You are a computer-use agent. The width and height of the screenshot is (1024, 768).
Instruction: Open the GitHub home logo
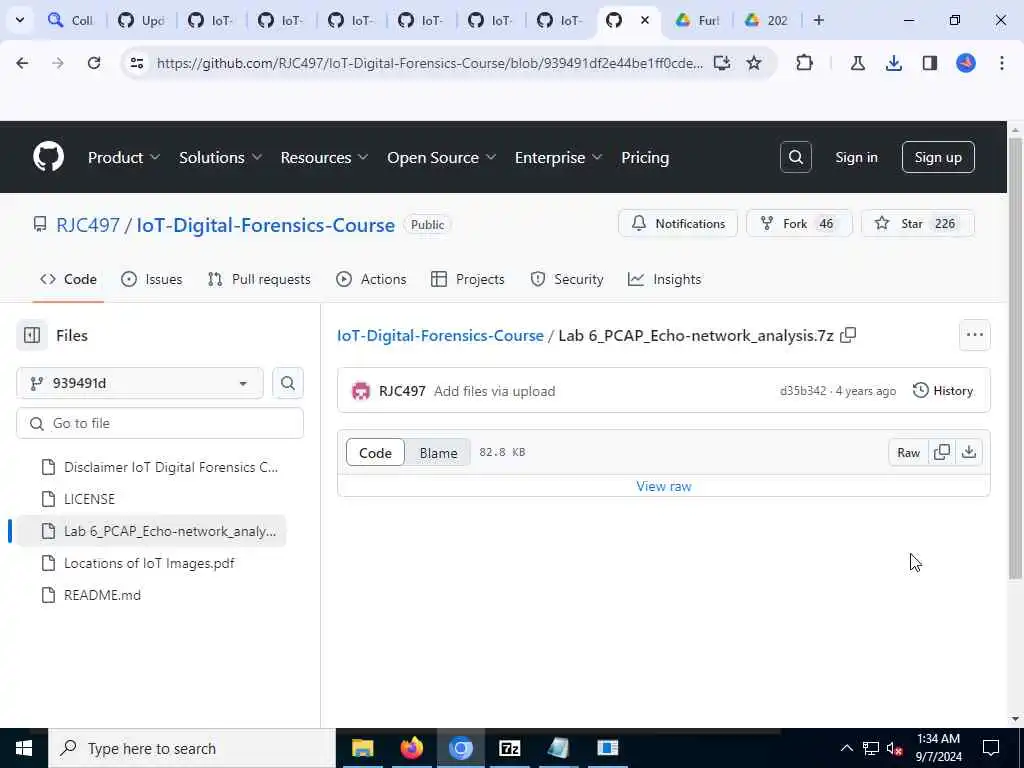point(48,157)
